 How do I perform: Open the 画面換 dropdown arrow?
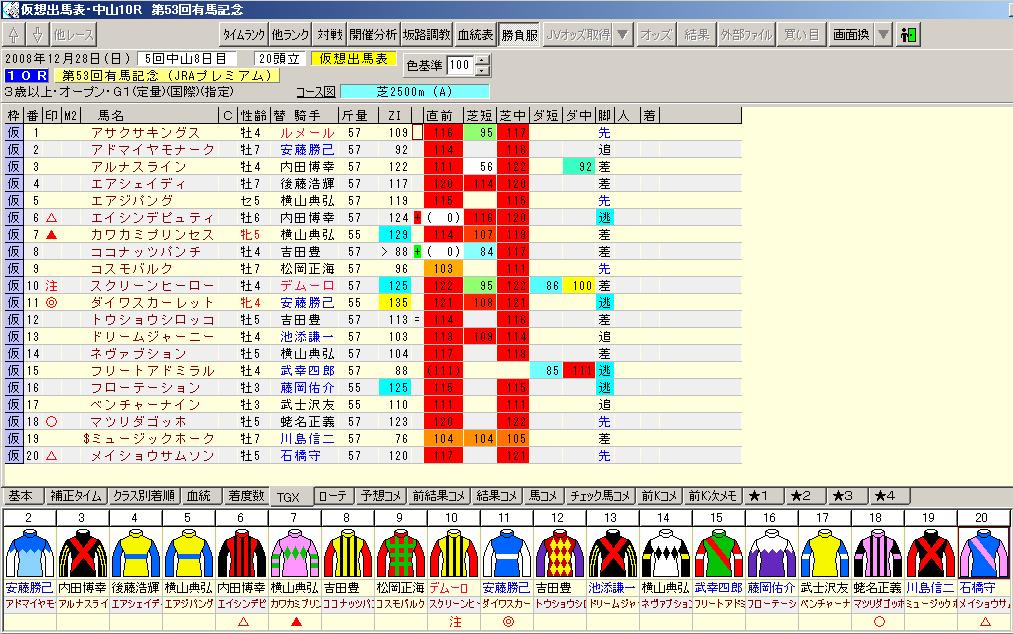[x=883, y=34]
